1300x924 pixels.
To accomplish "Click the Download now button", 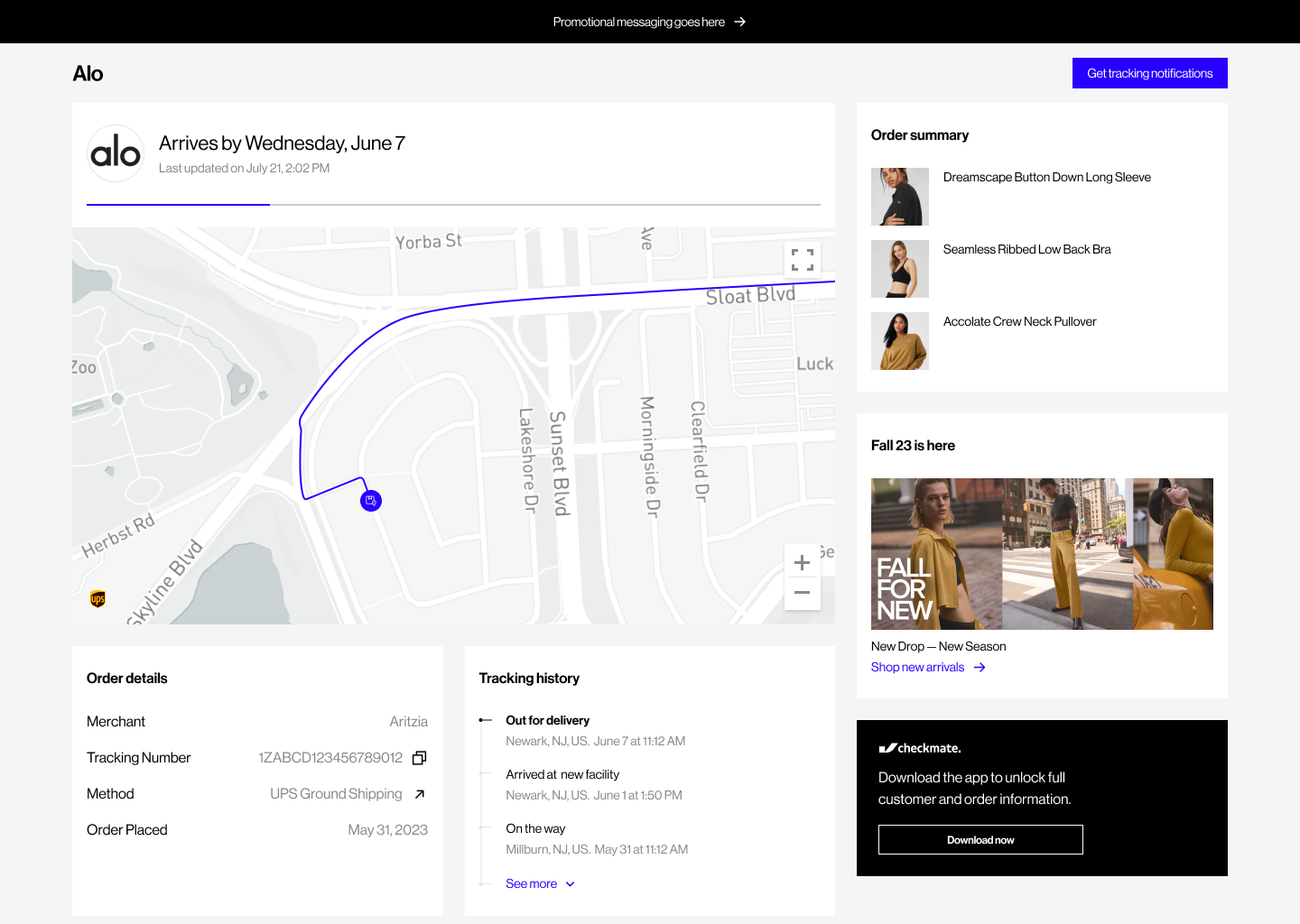I will [x=980, y=840].
